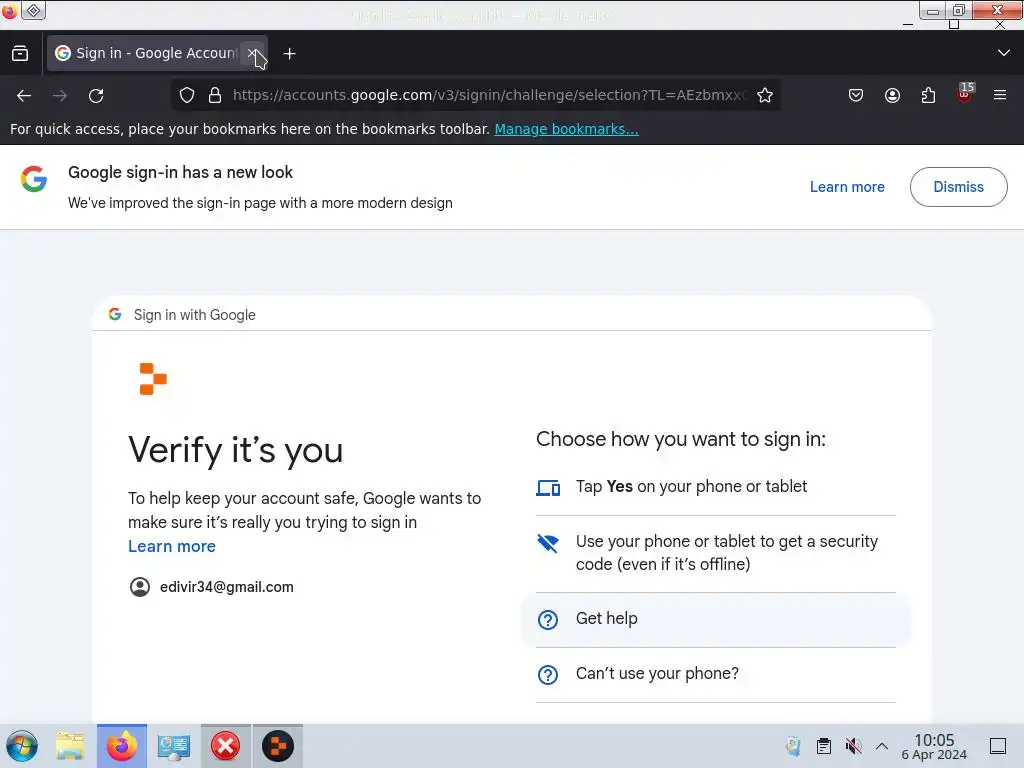Image resolution: width=1024 pixels, height=768 pixels.
Task: Click the question icon beside Can't use your phone
Action: click(x=548, y=675)
